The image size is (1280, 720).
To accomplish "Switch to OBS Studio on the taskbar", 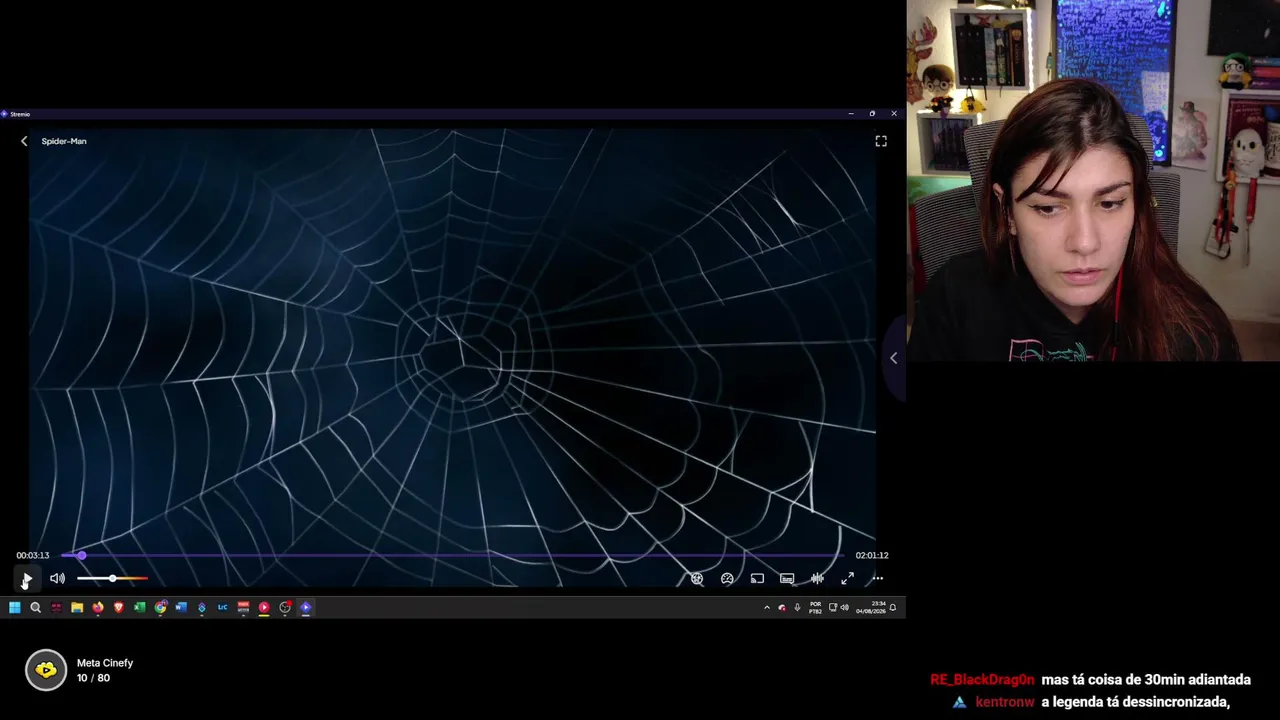I will pyautogui.click(x=285, y=607).
